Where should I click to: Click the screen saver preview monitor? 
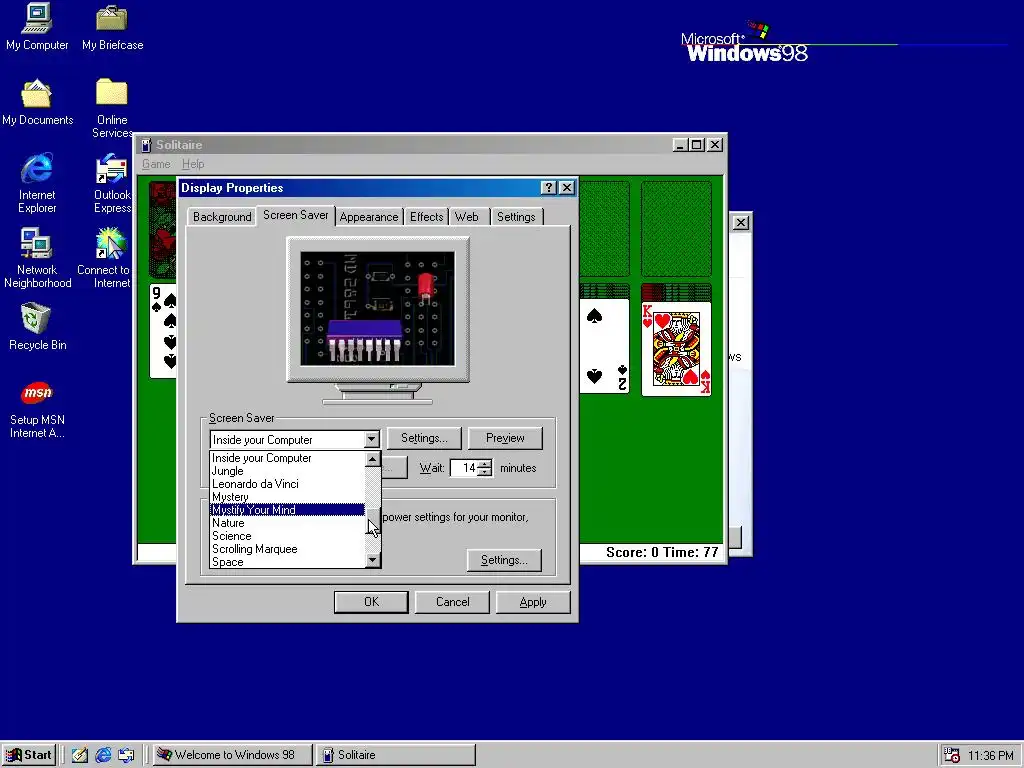coord(377,309)
